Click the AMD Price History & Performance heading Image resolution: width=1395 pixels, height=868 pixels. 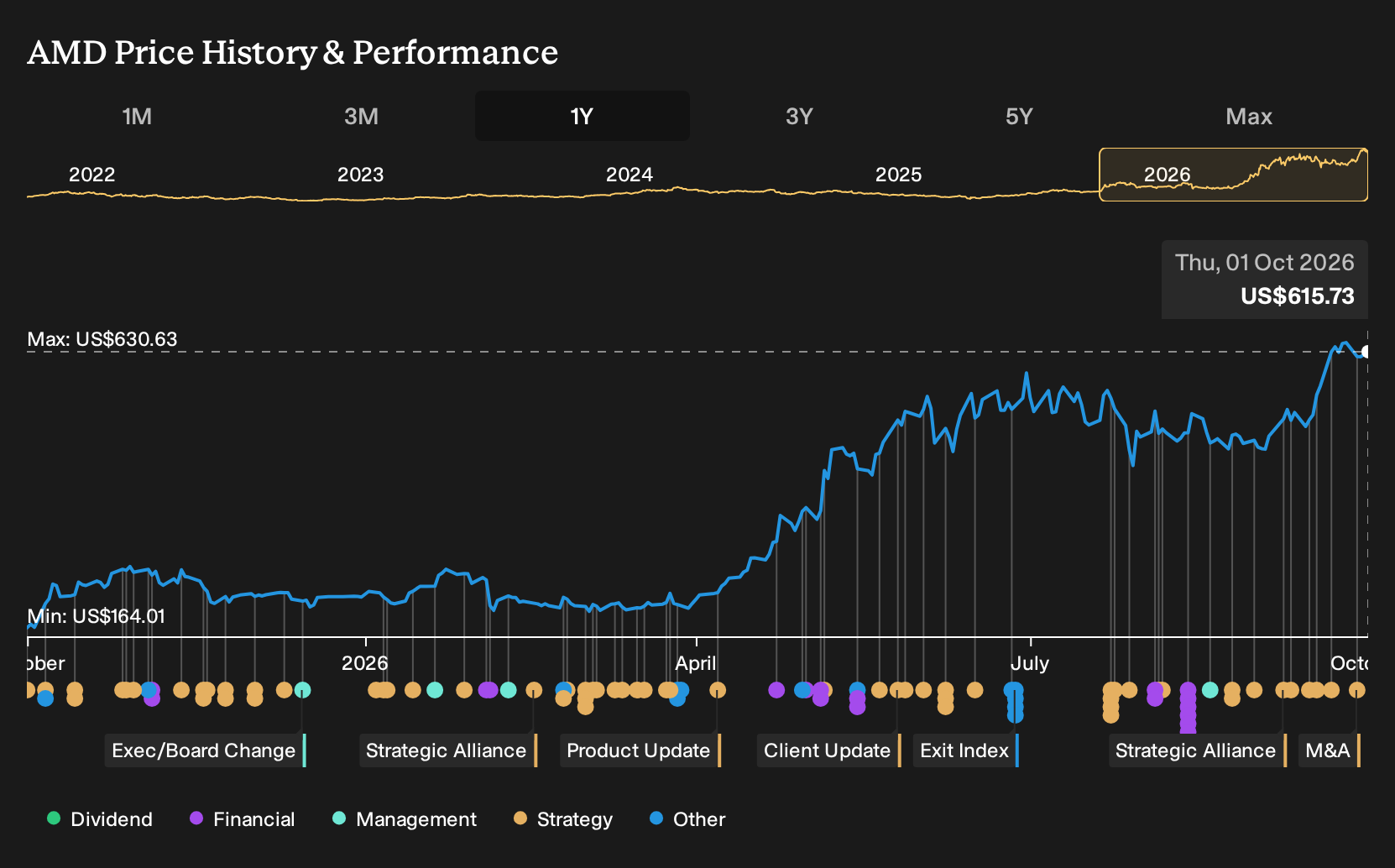(293, 52)
